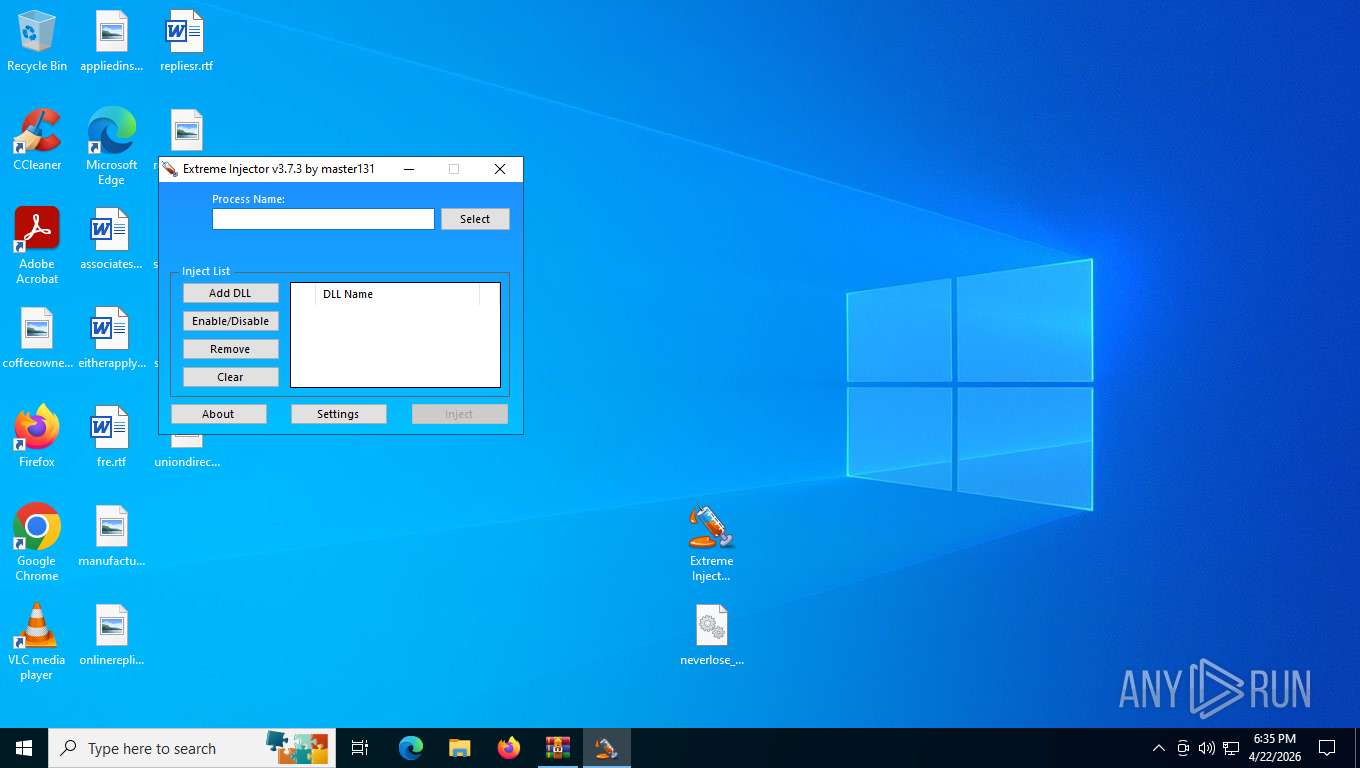Open Microsoft Edge from the taskbar
The image size is (1360, 768).
(x=410, y=748)
